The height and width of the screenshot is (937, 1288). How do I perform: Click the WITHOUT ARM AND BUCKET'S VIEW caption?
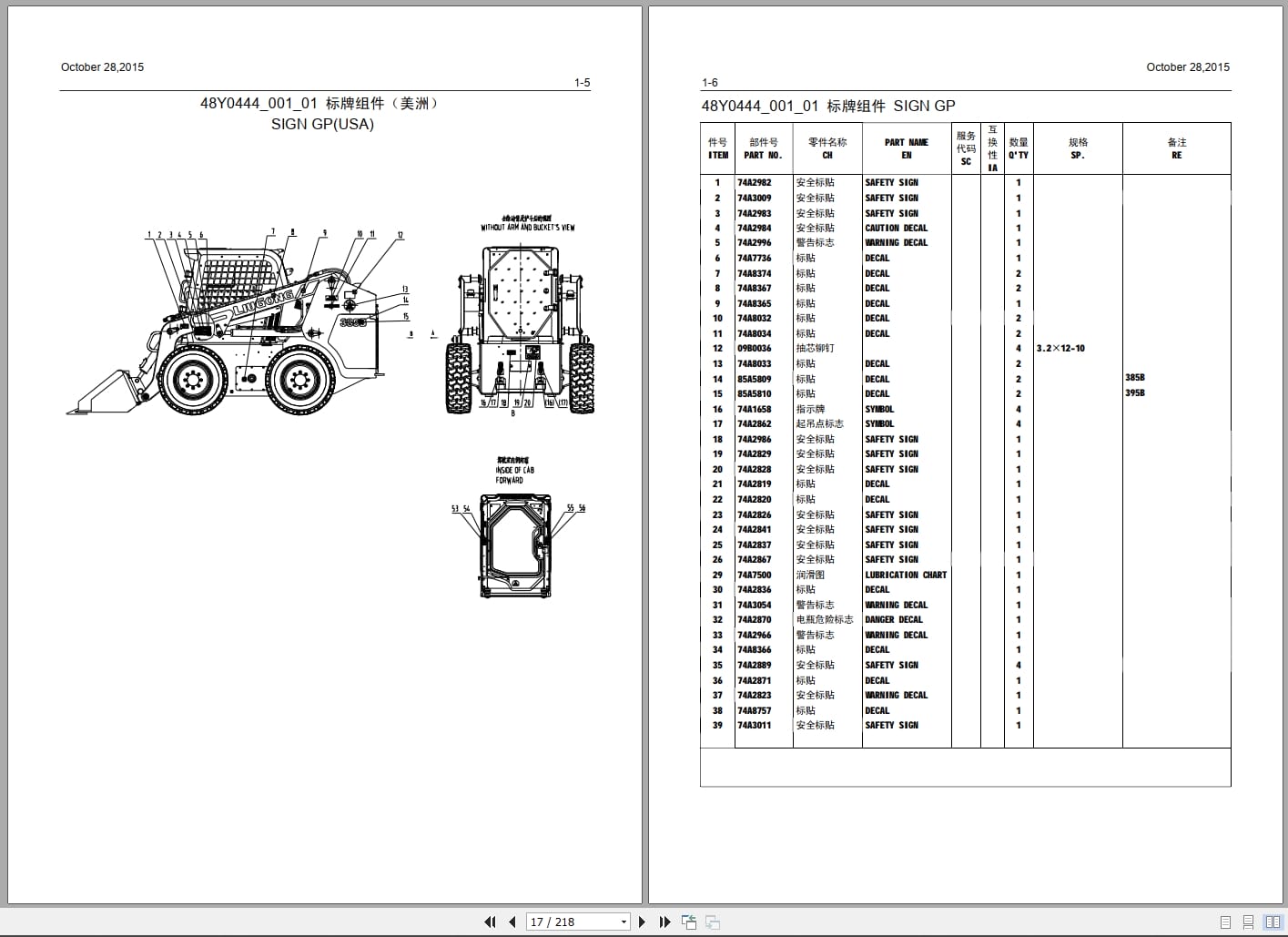pyautogui.click(x=528, y=228)
